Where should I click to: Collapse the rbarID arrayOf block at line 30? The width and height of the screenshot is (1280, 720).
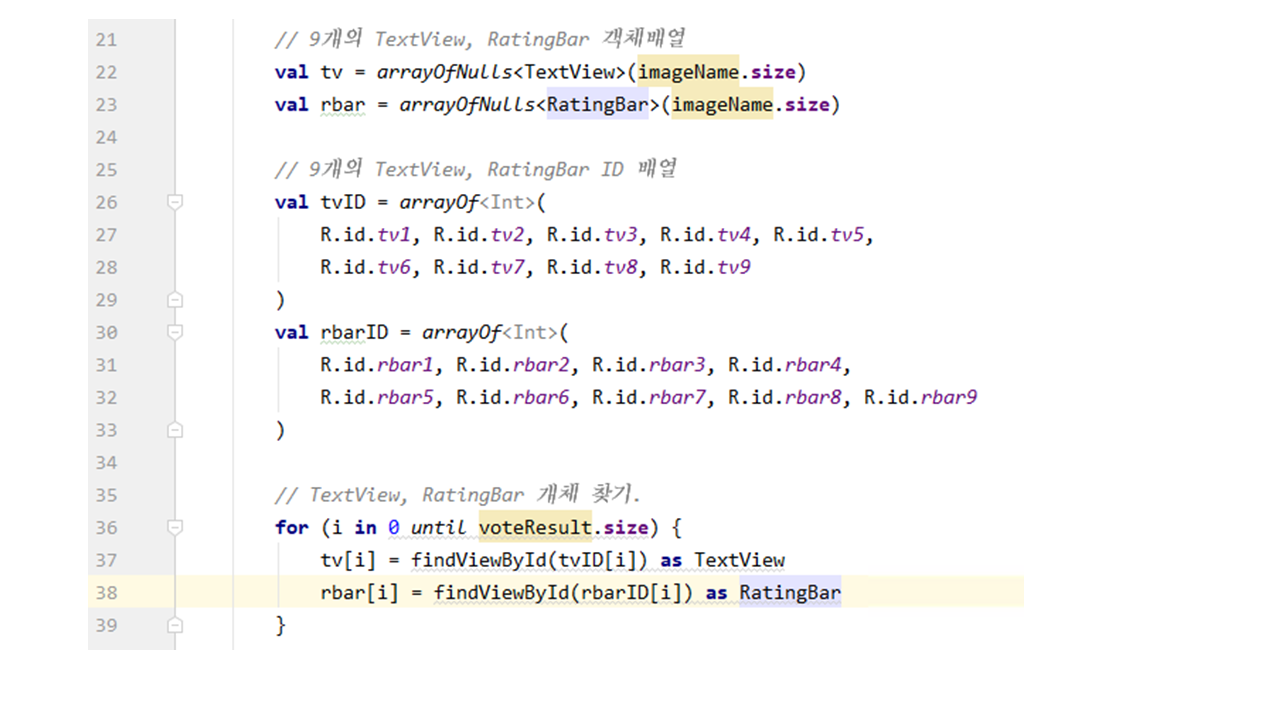coord(176,332)
